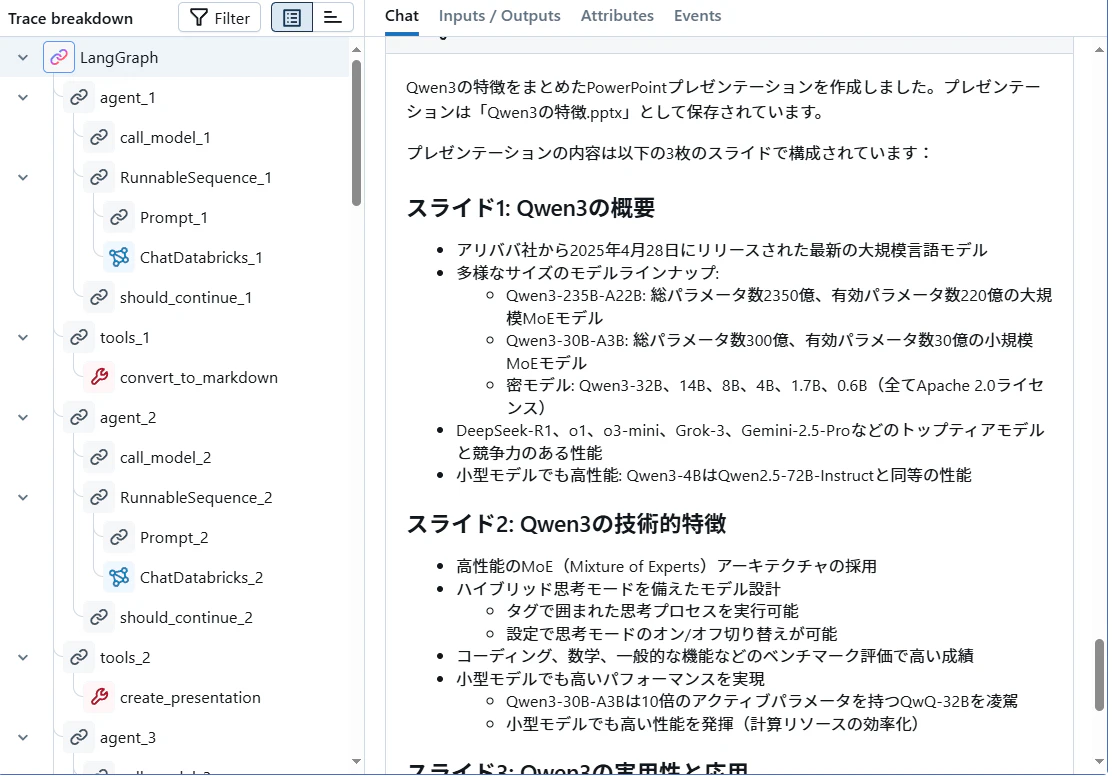Click the should_continue_2 link icon
The image size is (1112, 777).
click(99, 617)
